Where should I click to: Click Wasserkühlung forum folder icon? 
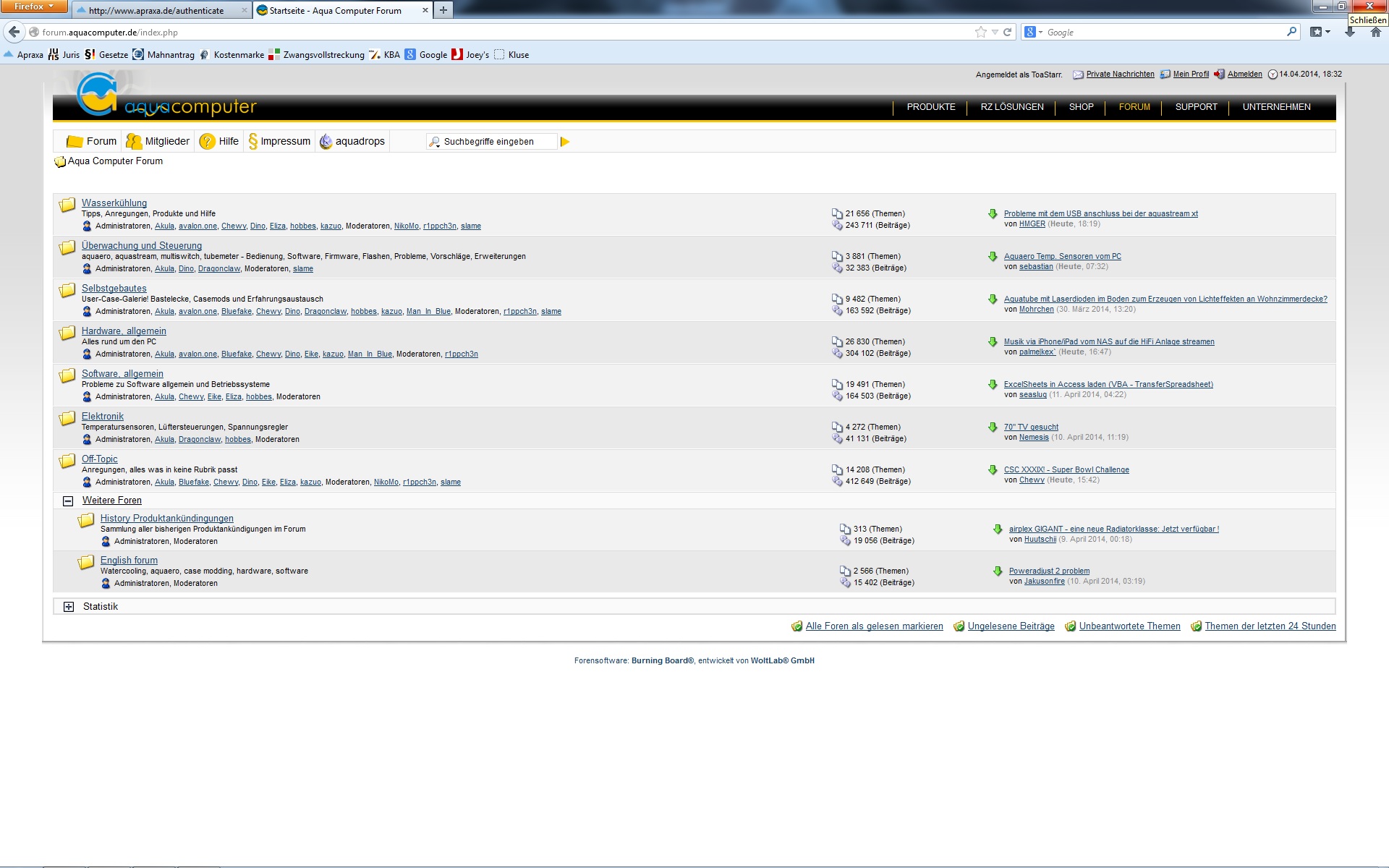coord(67,205)
